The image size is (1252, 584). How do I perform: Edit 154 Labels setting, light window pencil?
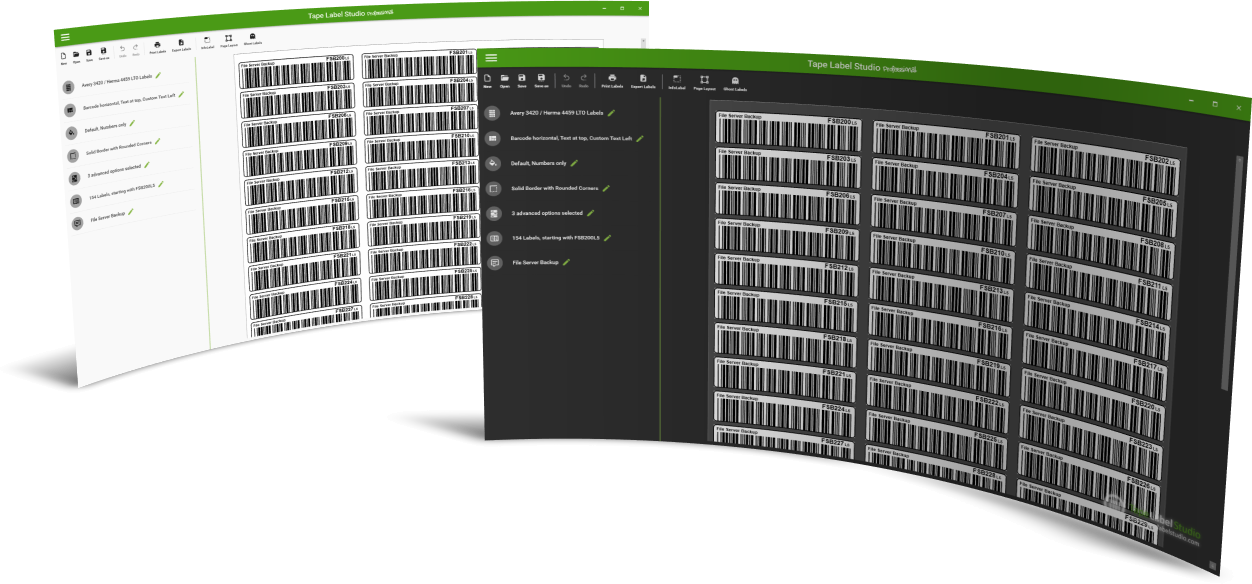(x=161, y=184)
